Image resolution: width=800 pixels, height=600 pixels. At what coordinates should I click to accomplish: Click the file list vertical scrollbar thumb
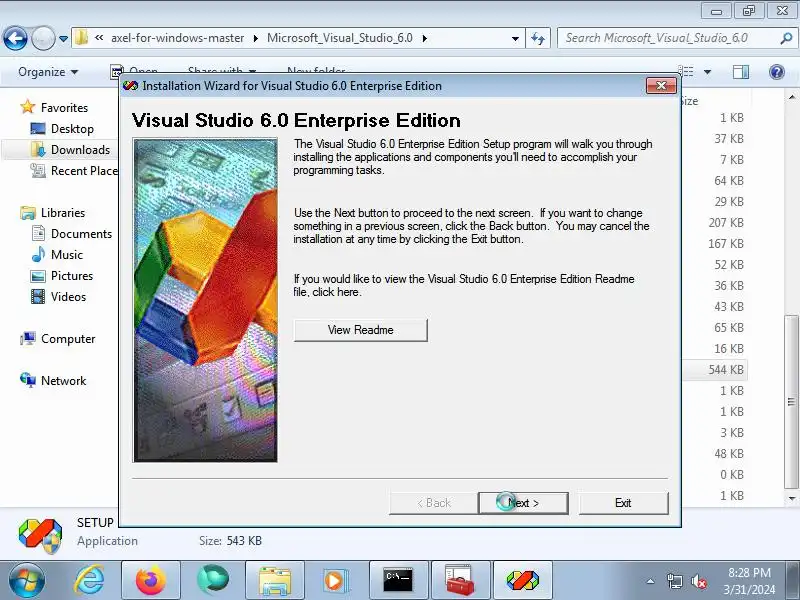791,402
